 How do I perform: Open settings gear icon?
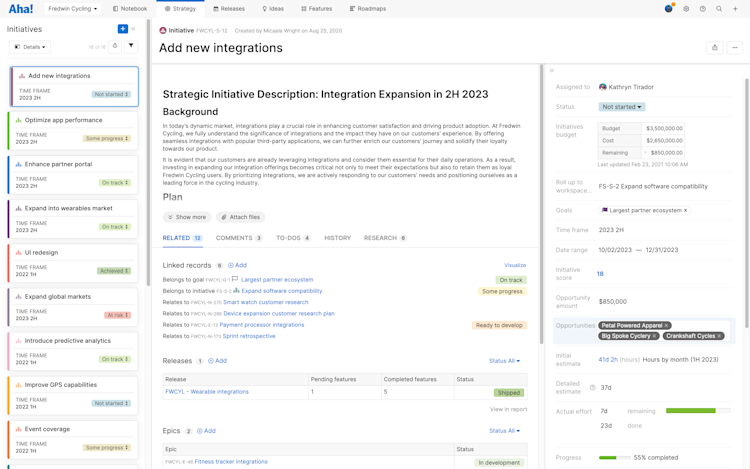click(x=686, y=9)
